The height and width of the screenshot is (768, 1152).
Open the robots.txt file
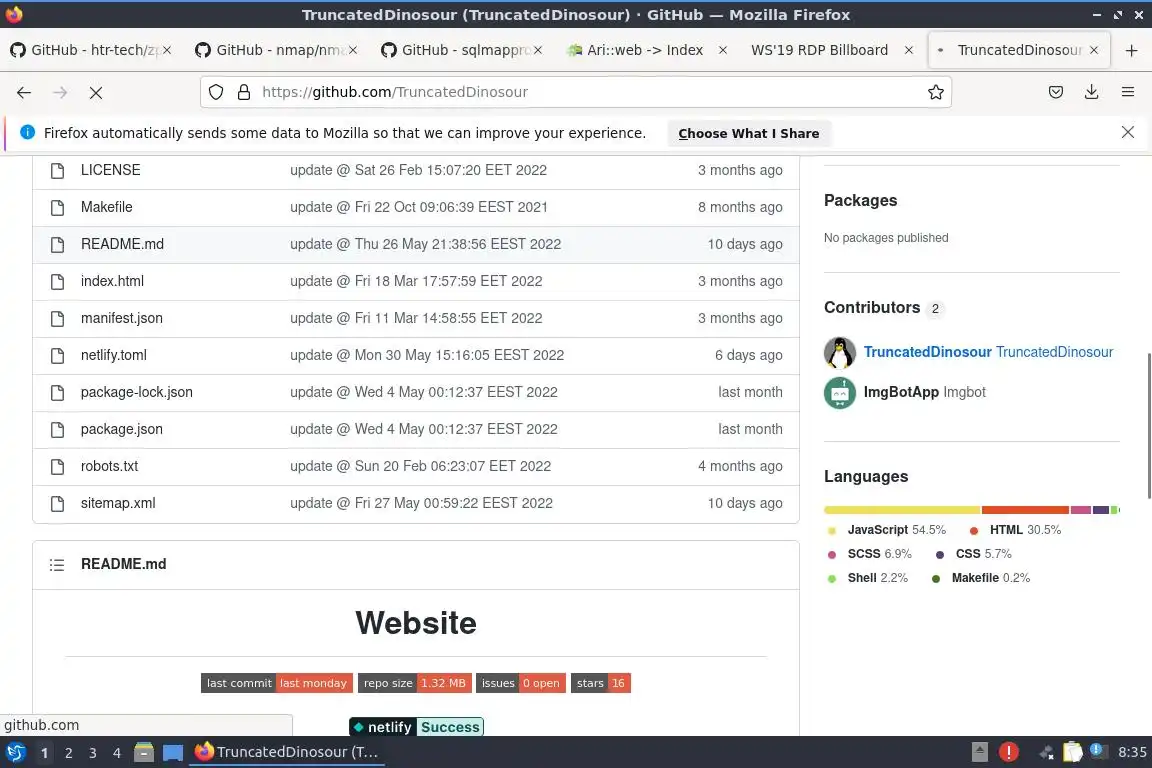(x=109, y=466)
